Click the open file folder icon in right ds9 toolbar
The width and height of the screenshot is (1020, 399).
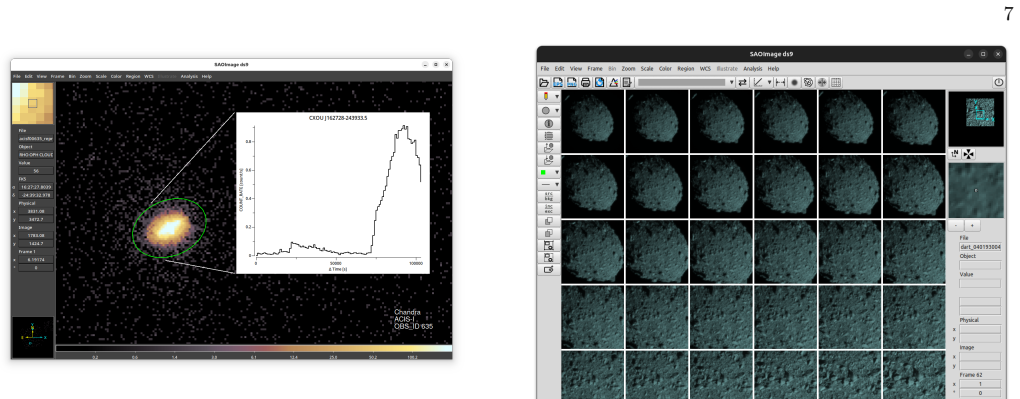tap(544, 83)
